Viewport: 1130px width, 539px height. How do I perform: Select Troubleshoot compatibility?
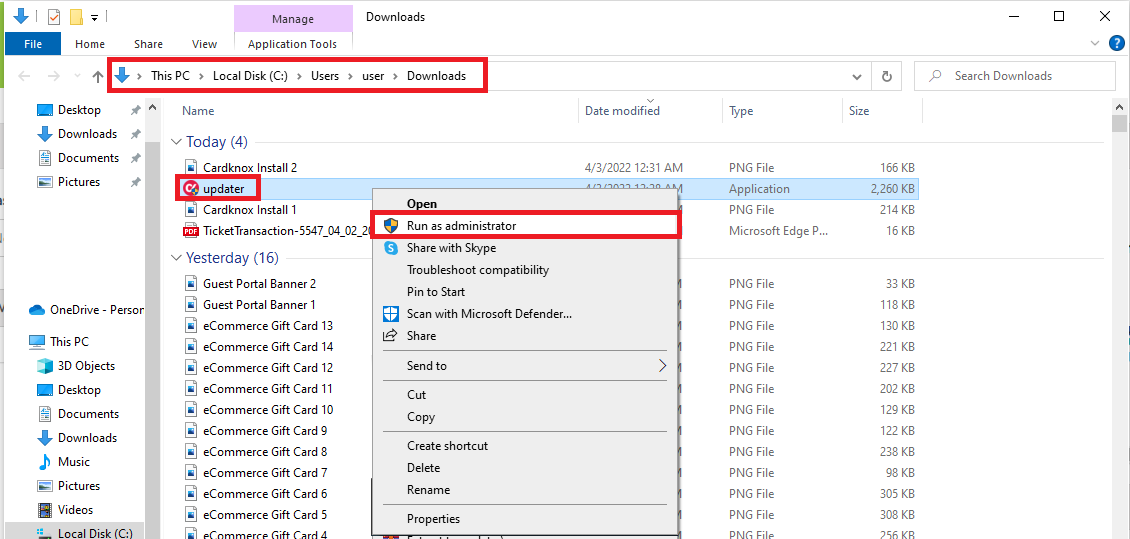click(525, 270)
